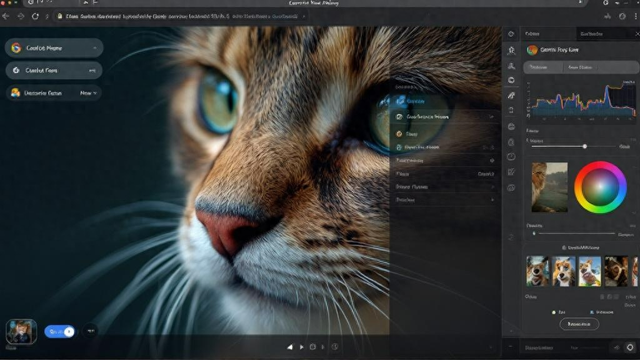The width and height of the screenshot is (640, 360).
Task: Select the blue square radio option above the pill button
Action: point(592,312)
